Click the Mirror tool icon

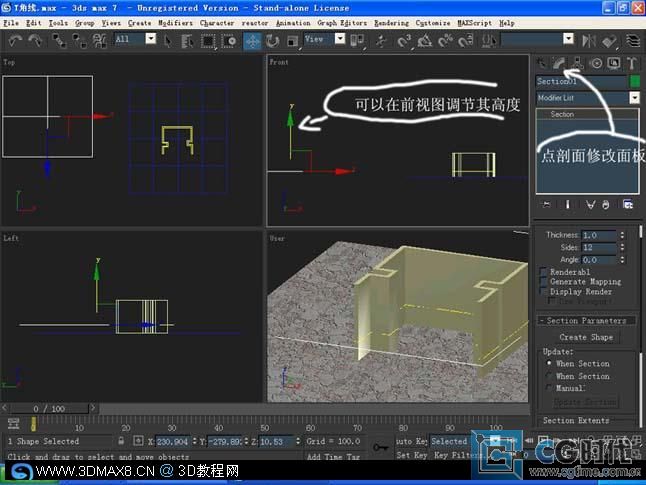[589, 41]
